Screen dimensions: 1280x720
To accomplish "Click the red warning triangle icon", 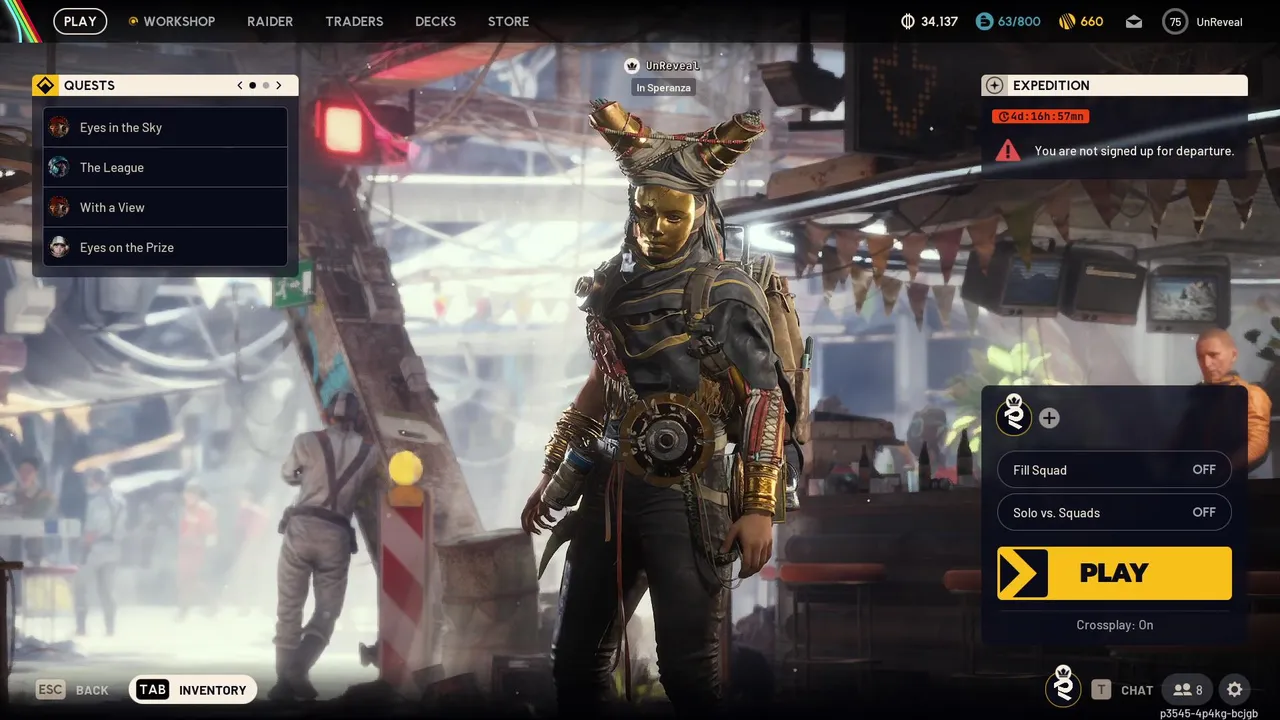I will click(x=1008, y=150).
